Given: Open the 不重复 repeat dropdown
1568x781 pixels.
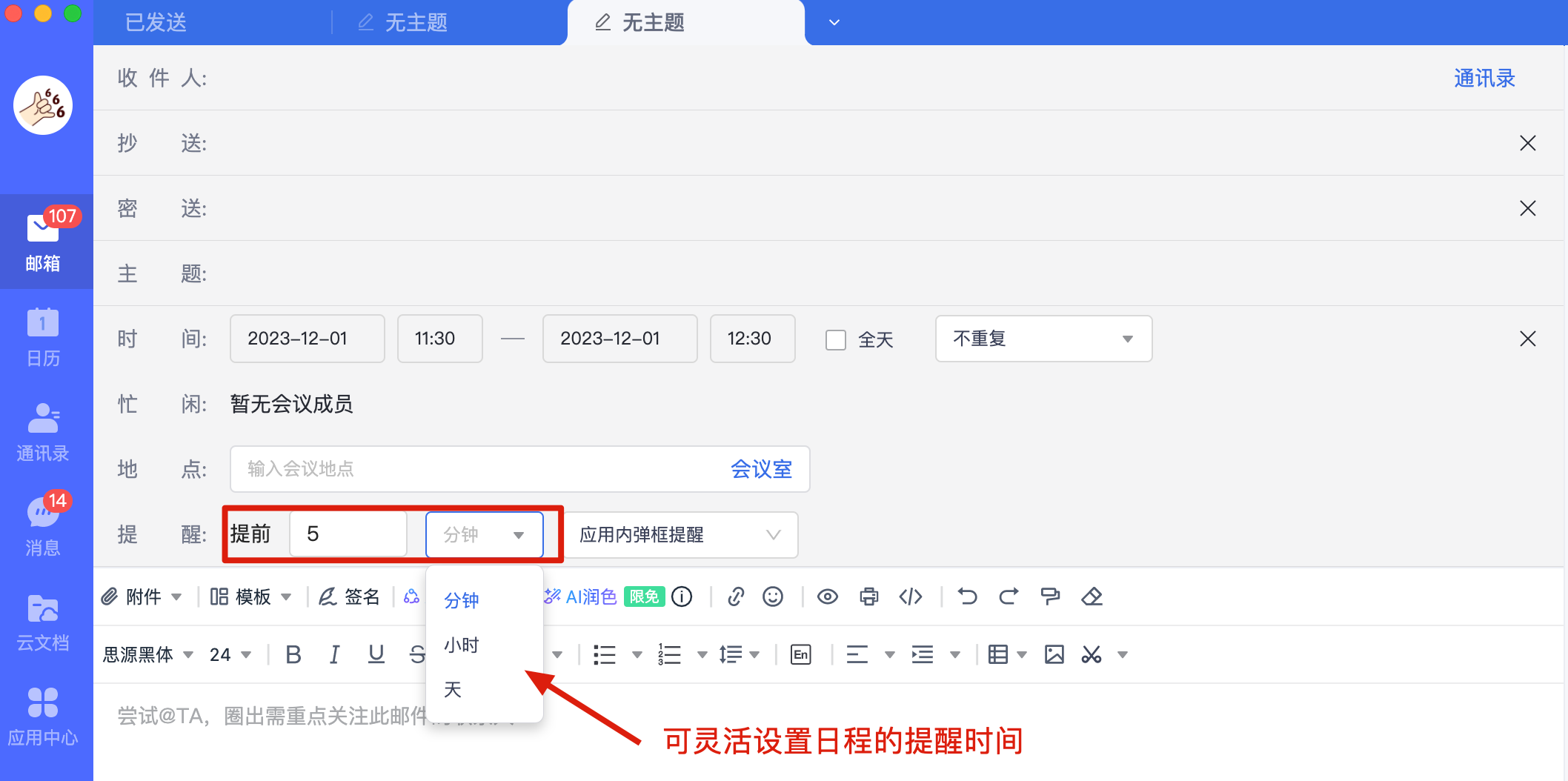Looking at the screenshot, I should (x=1043, y=339).
